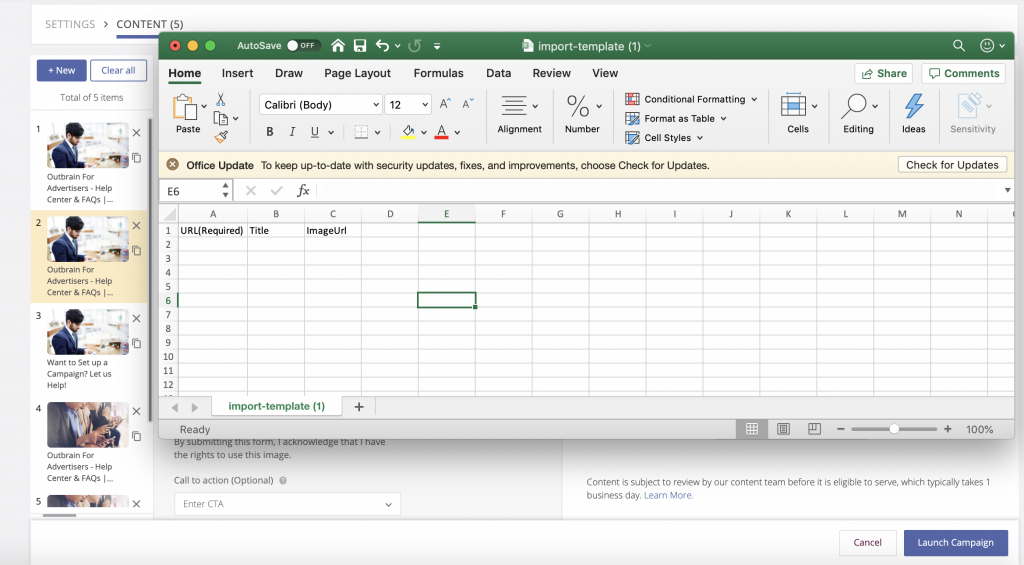
Task: Open the font name Calibri dropdown
Action: click(x=320, y=105)
